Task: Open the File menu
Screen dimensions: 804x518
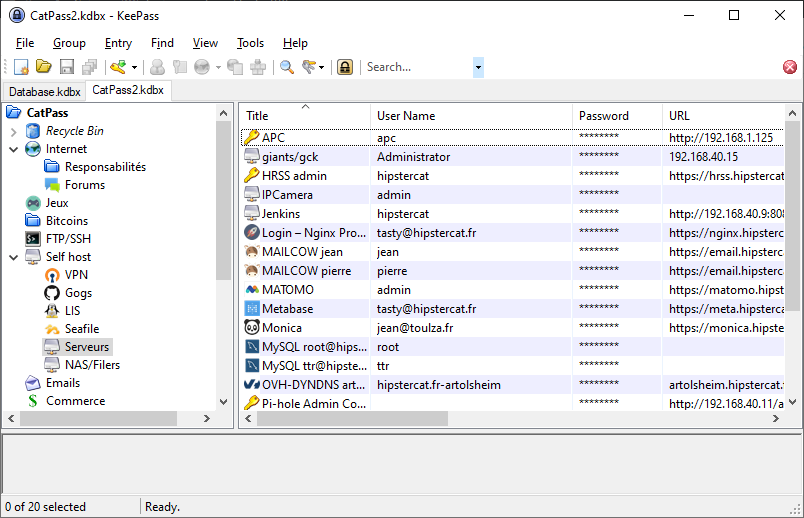Action: coord(25,43)
